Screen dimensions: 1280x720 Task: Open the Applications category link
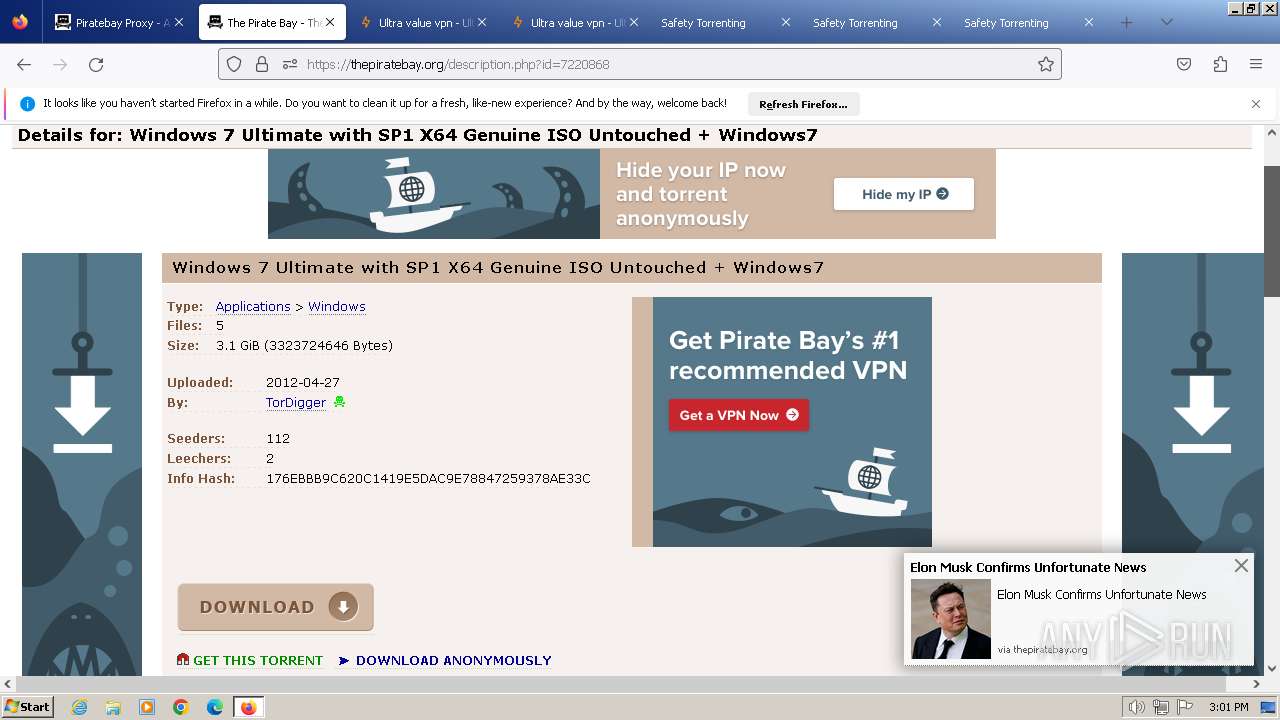(x=253, y=306)
